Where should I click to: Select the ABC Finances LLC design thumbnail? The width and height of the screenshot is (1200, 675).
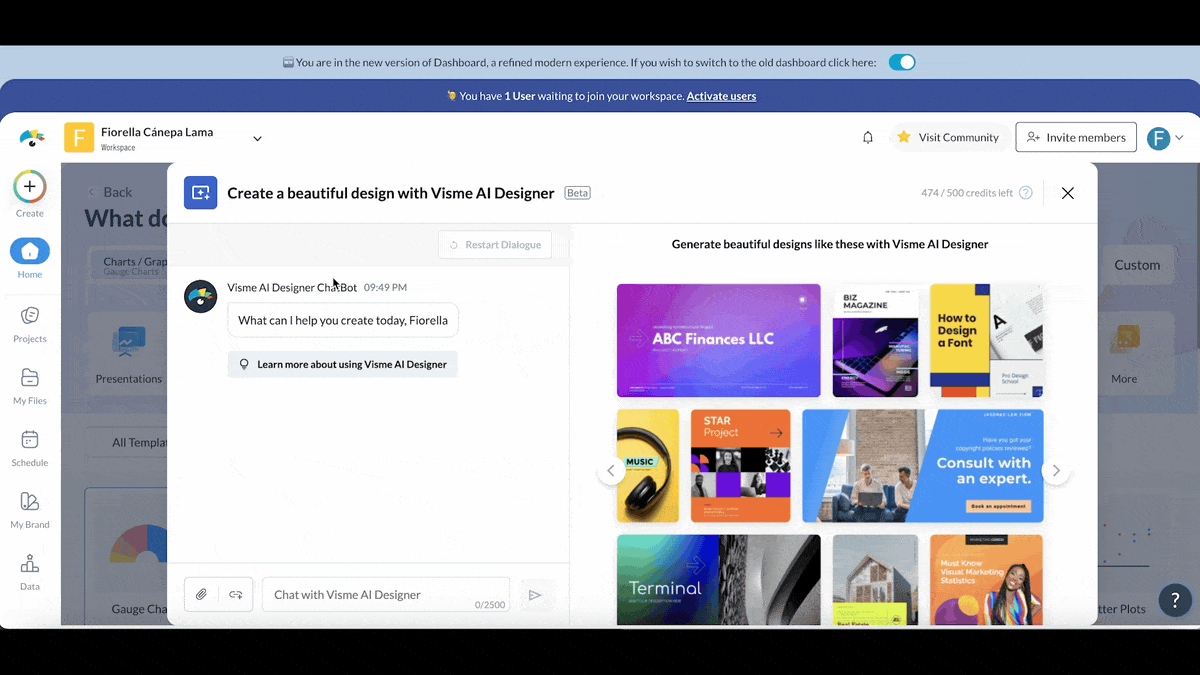(718, 340)
